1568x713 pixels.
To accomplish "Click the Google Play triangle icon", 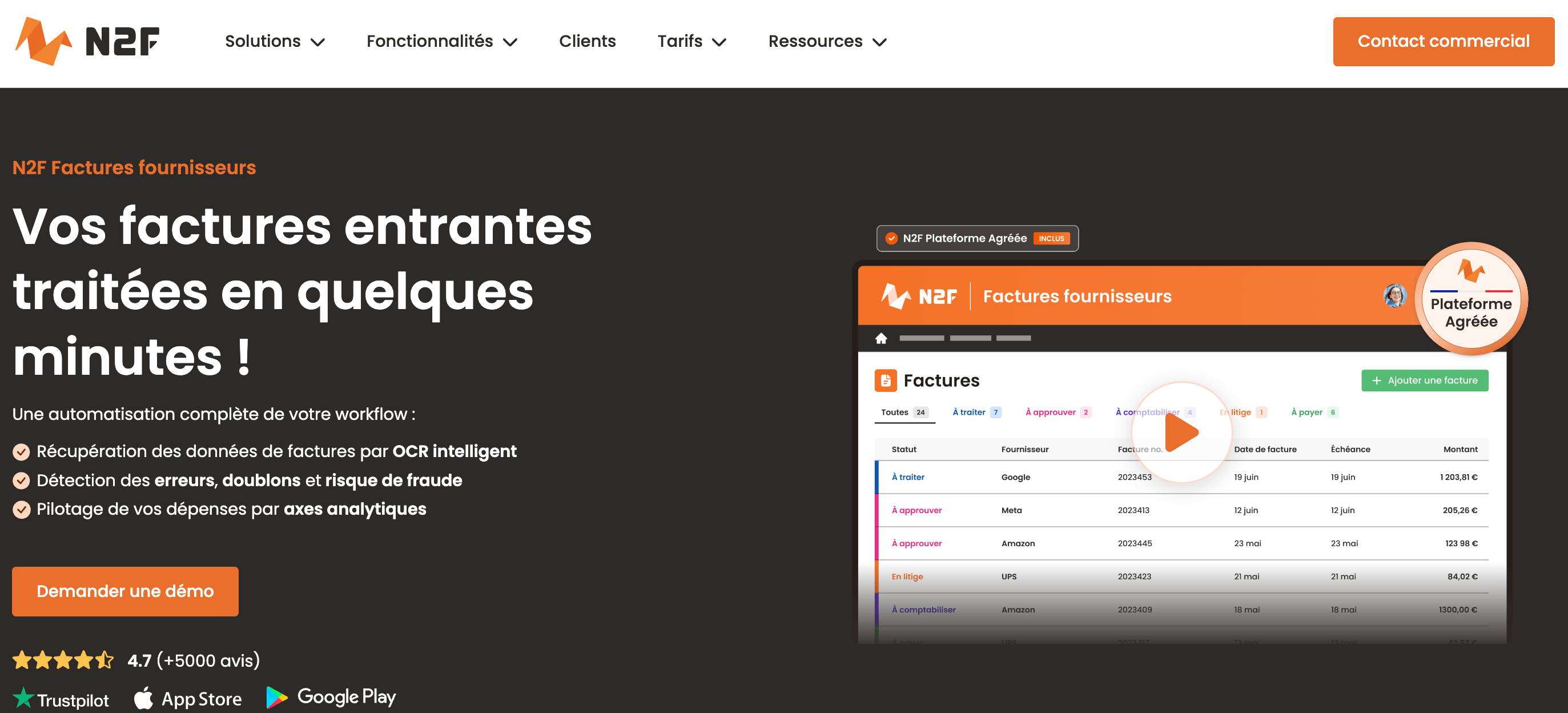I will coord(277,698).
